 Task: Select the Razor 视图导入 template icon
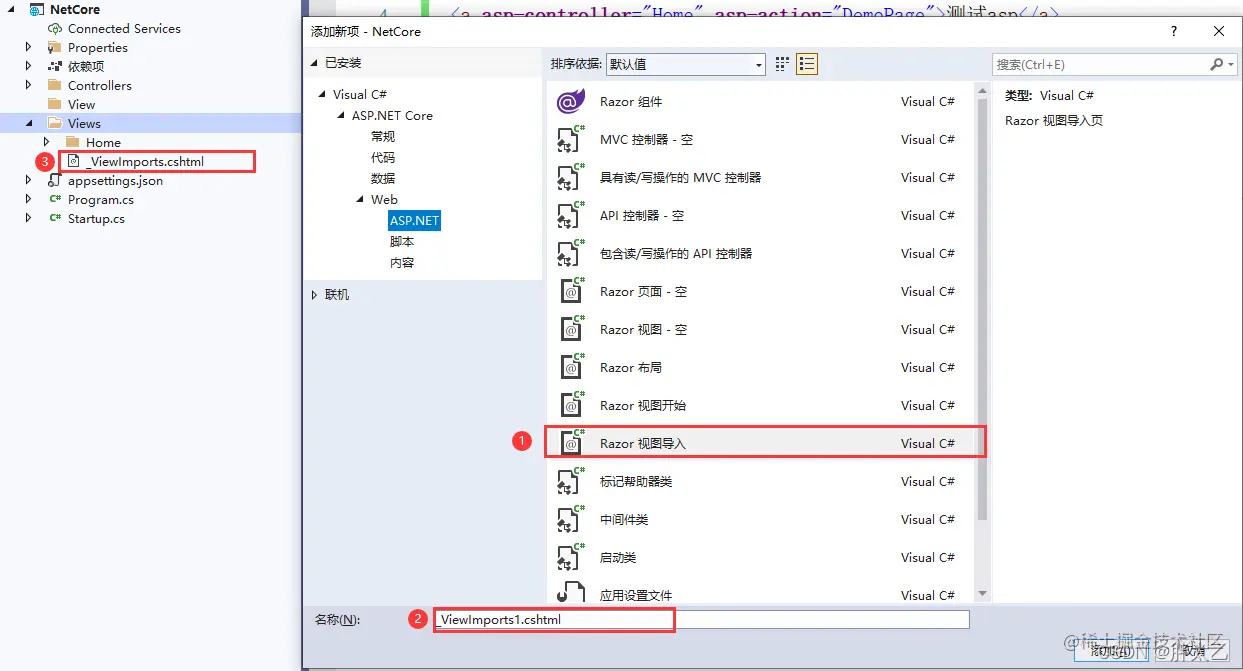tap(571, 443)
